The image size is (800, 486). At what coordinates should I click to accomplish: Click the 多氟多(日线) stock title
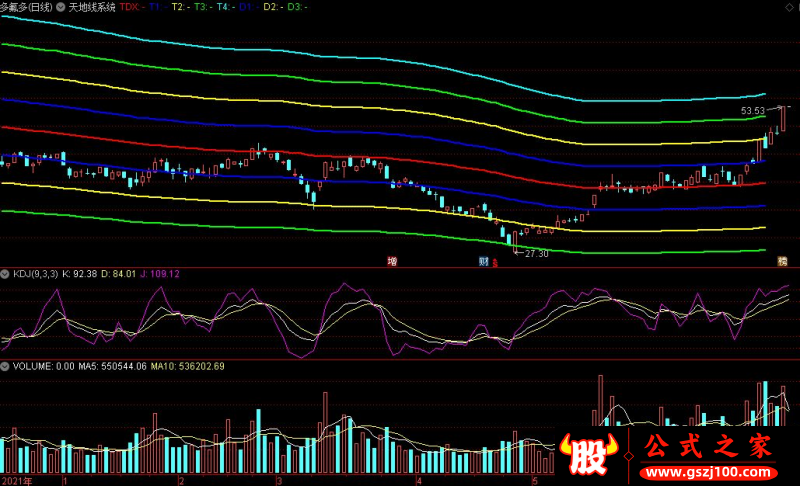point(26,7)
